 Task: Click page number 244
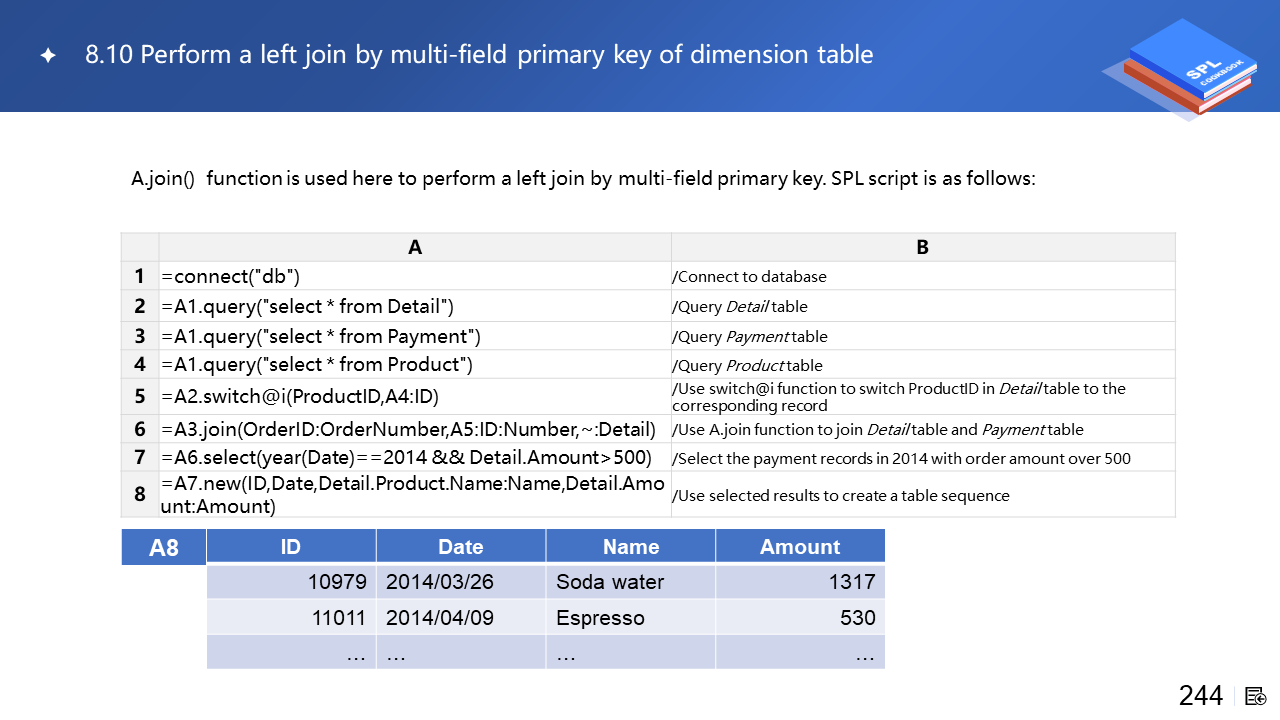(x=1200, y=696)
